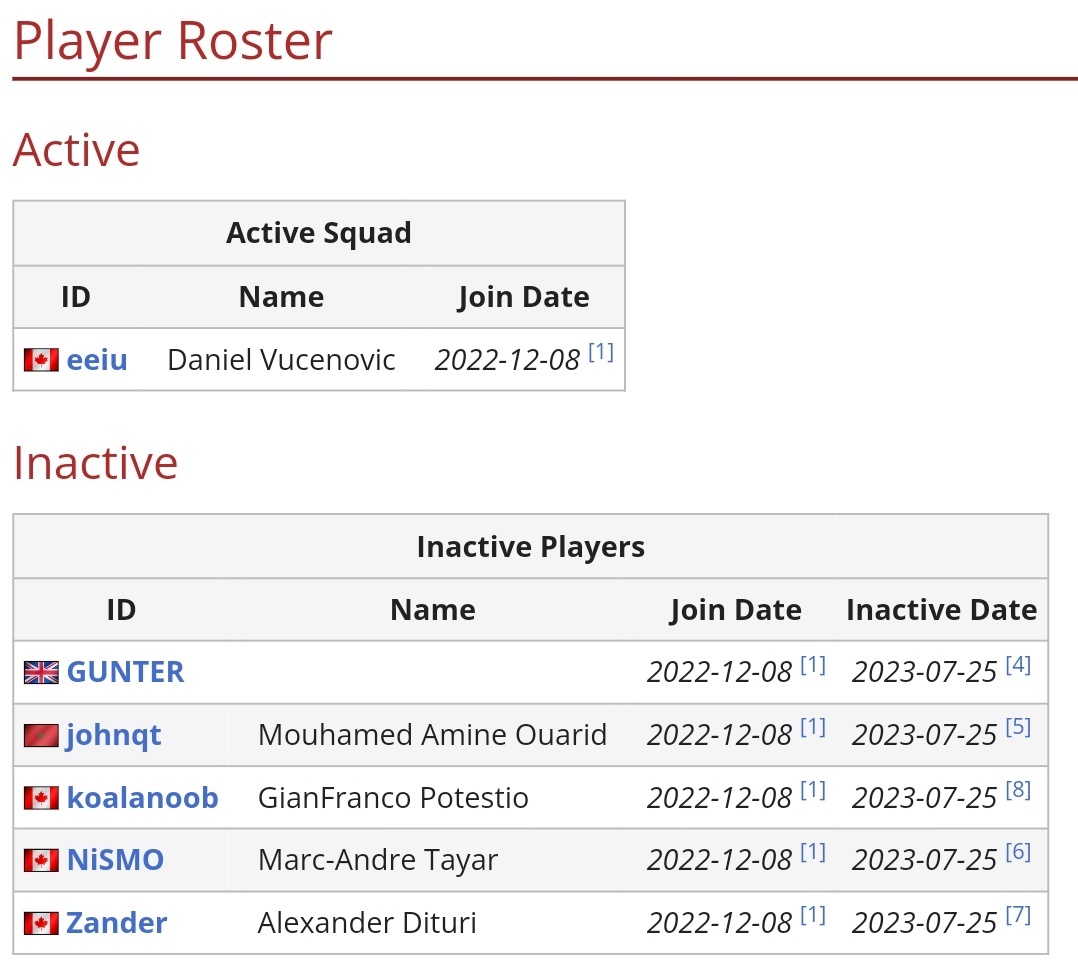Viewport: 1078px width, 968px height.
Task: Open the eeiu player page link
Action: (x=97, y=360)
